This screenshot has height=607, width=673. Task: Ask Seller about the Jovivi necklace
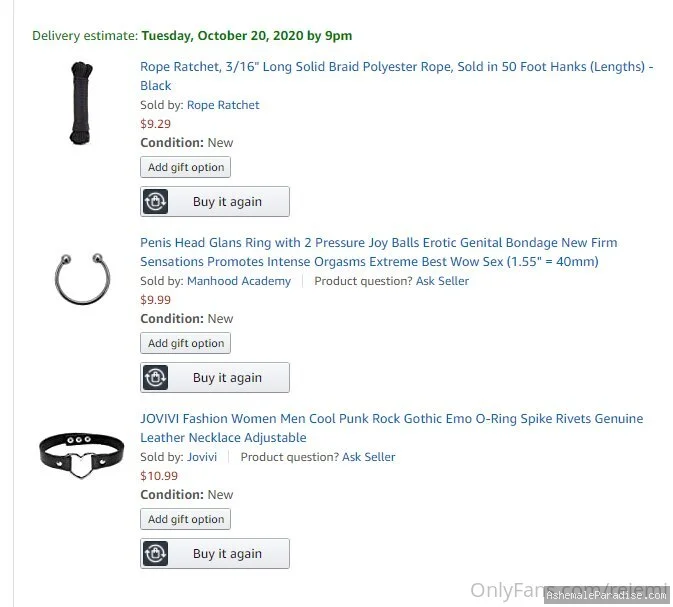(x=368, y=457)
